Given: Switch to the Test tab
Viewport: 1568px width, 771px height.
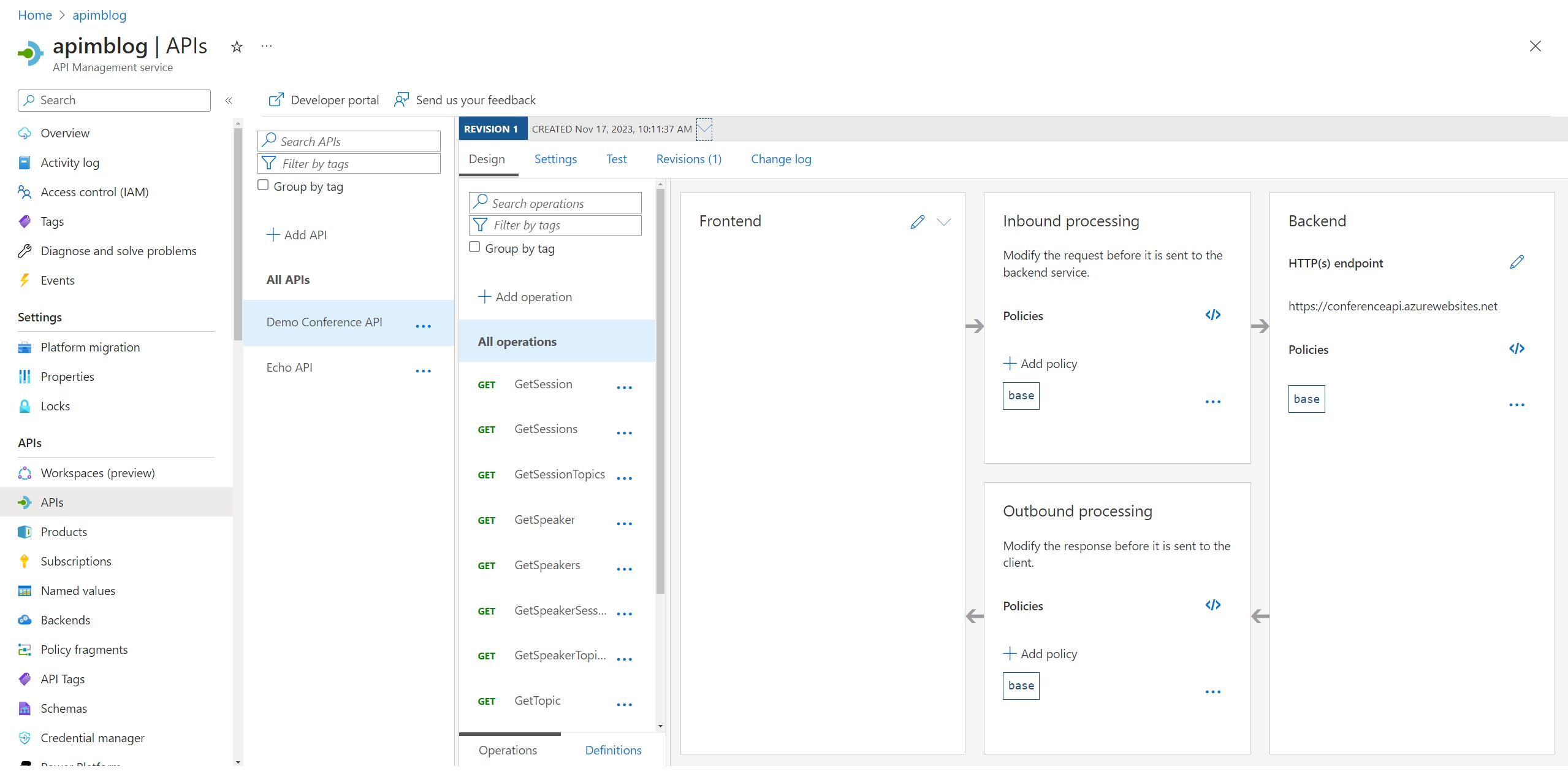Looking at the screenshot, I should tap(615, 159).
